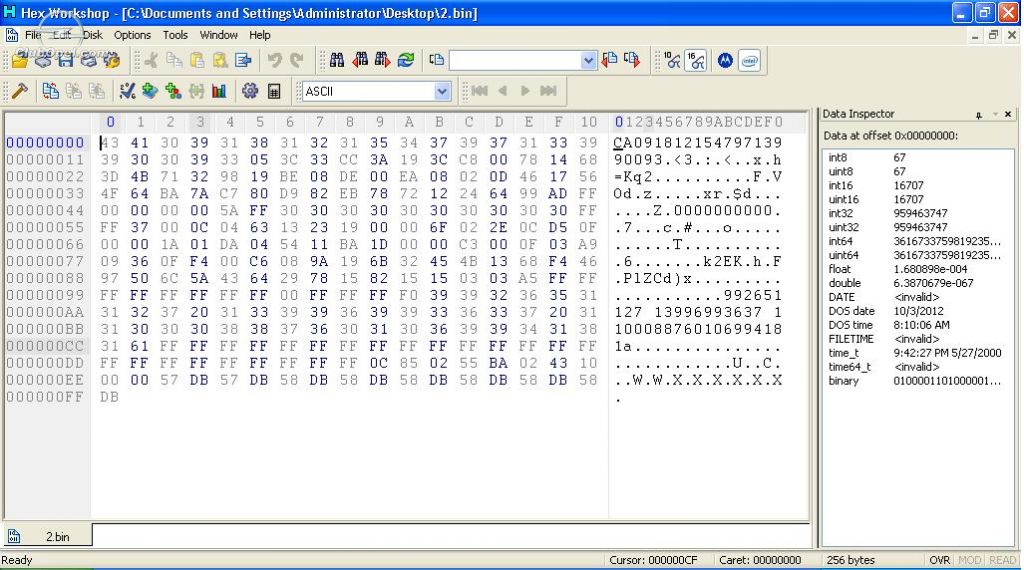This screenshot has width=1024, height=570.
Task: Click the Print icon
Action: coord(88,60)
